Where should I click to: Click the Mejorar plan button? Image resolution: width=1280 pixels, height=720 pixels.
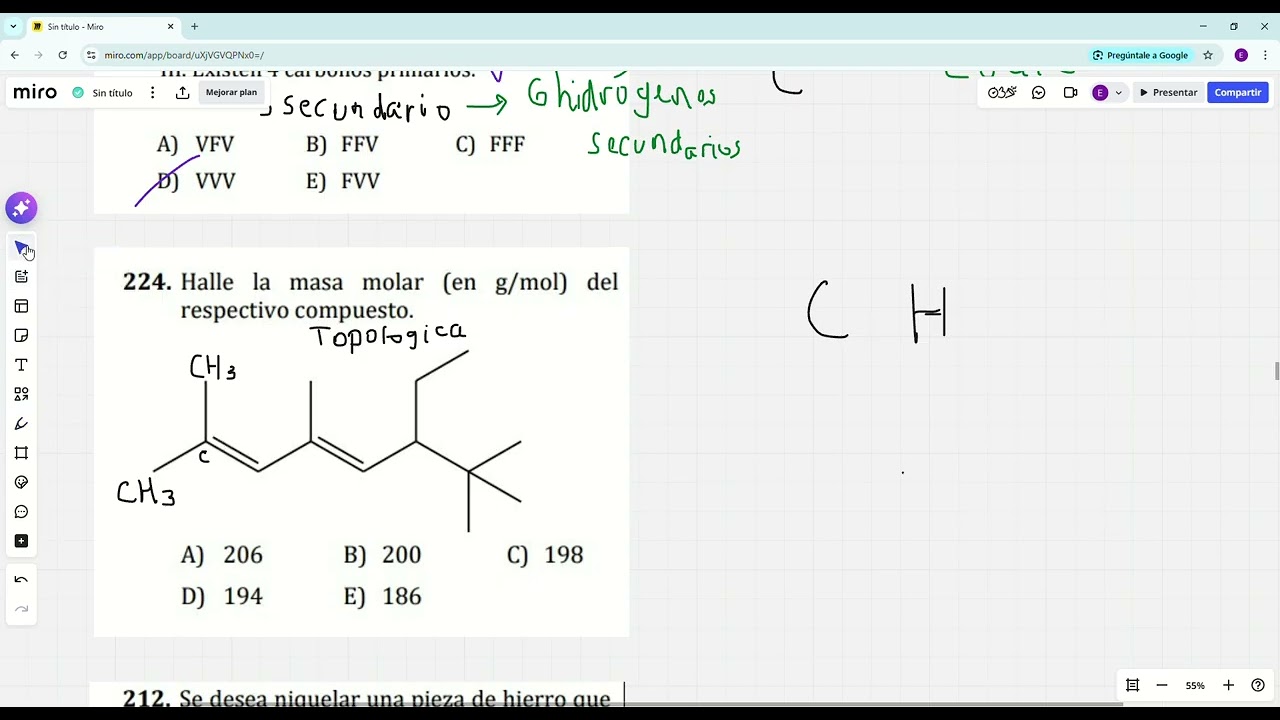tap(231, 92)
